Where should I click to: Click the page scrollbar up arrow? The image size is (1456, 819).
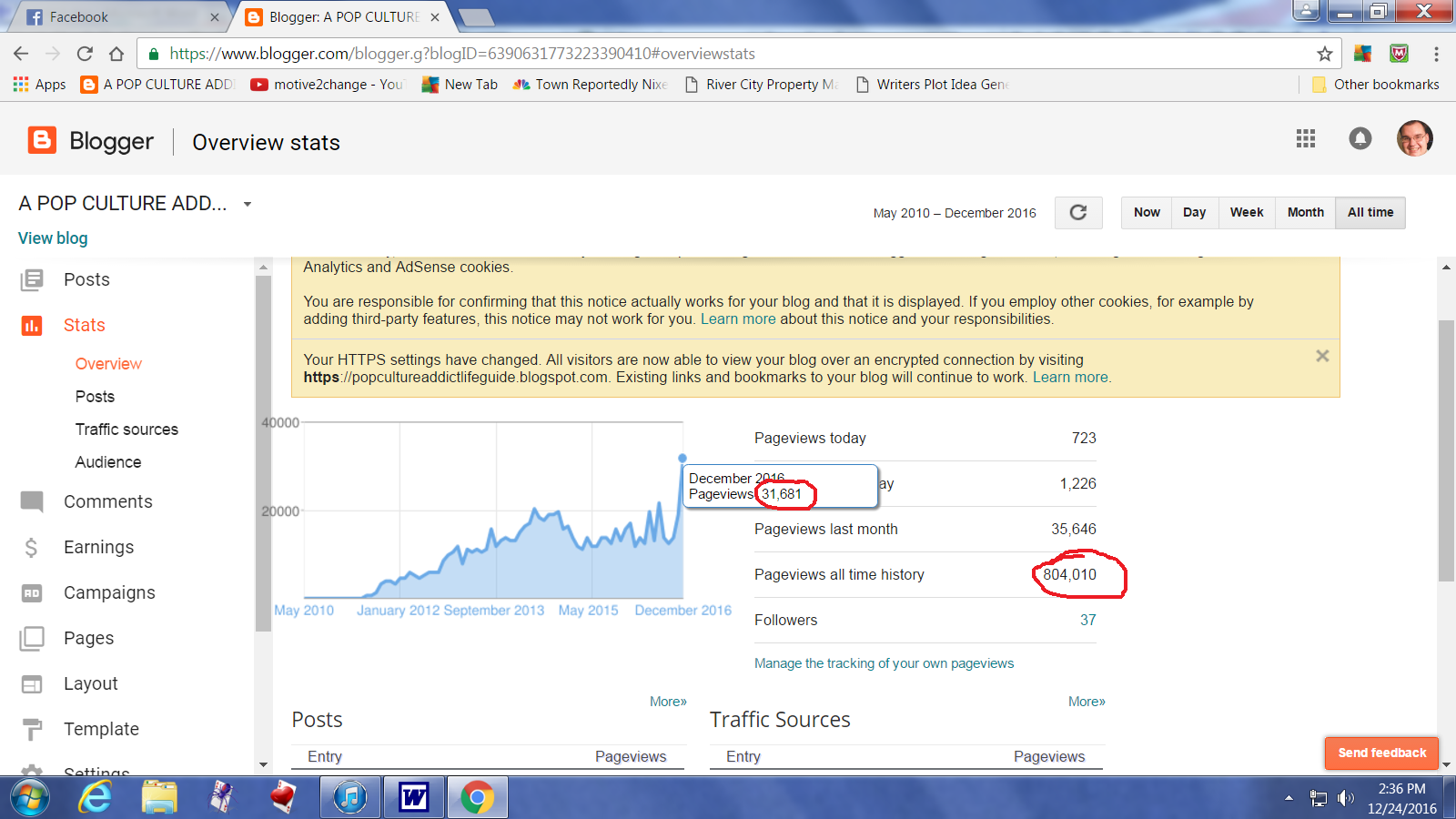coord(1446,268)
